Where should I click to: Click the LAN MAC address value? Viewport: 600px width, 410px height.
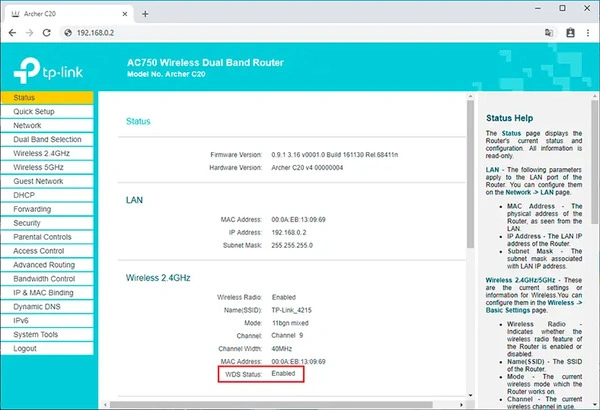(298, 220)
